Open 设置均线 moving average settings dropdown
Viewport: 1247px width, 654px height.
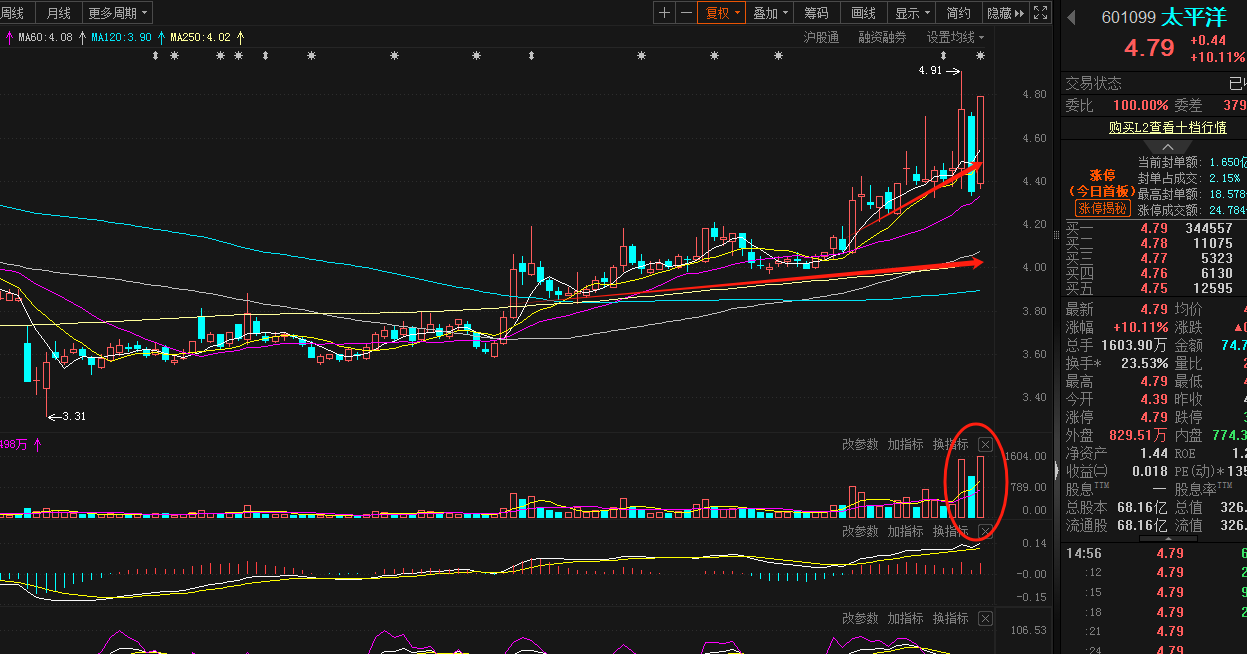click(955, 37)
